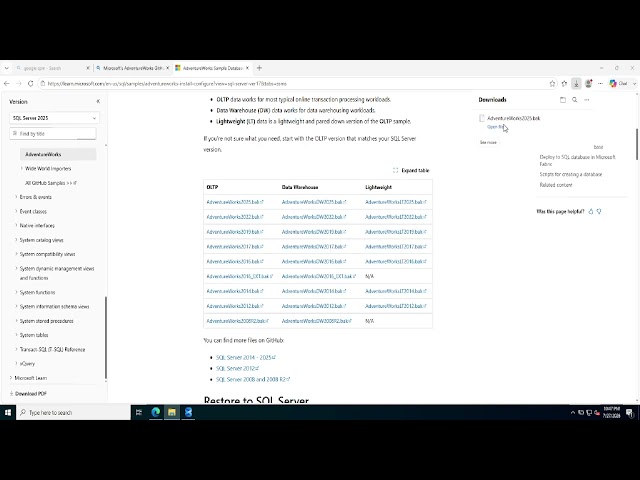Open more options in Downloads panel
Viewport: 640px width, 480px height.
(x=587, y=100)
